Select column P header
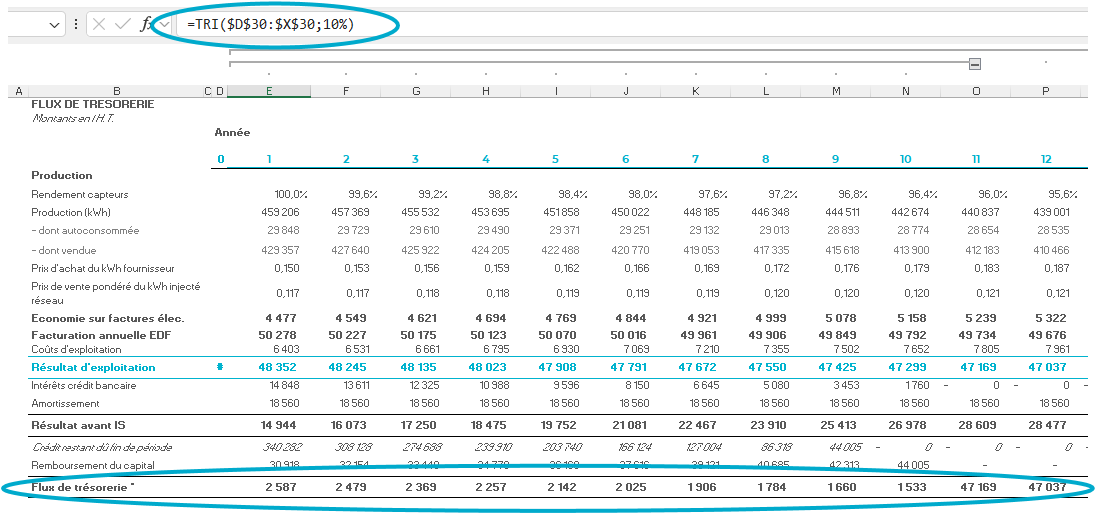Screen dimensions: 1095x513 (1045, 91)
